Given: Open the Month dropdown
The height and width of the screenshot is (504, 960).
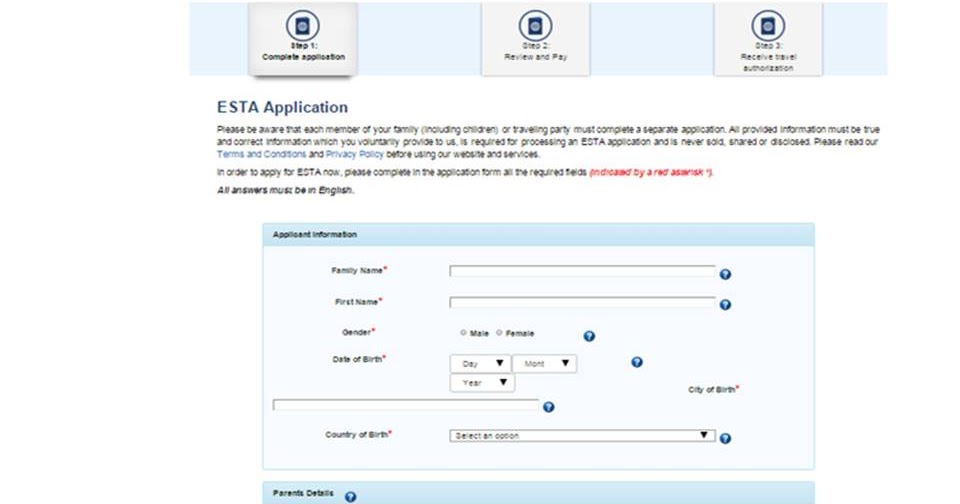Looking at the screenshot, I should [x=544, y=363].
